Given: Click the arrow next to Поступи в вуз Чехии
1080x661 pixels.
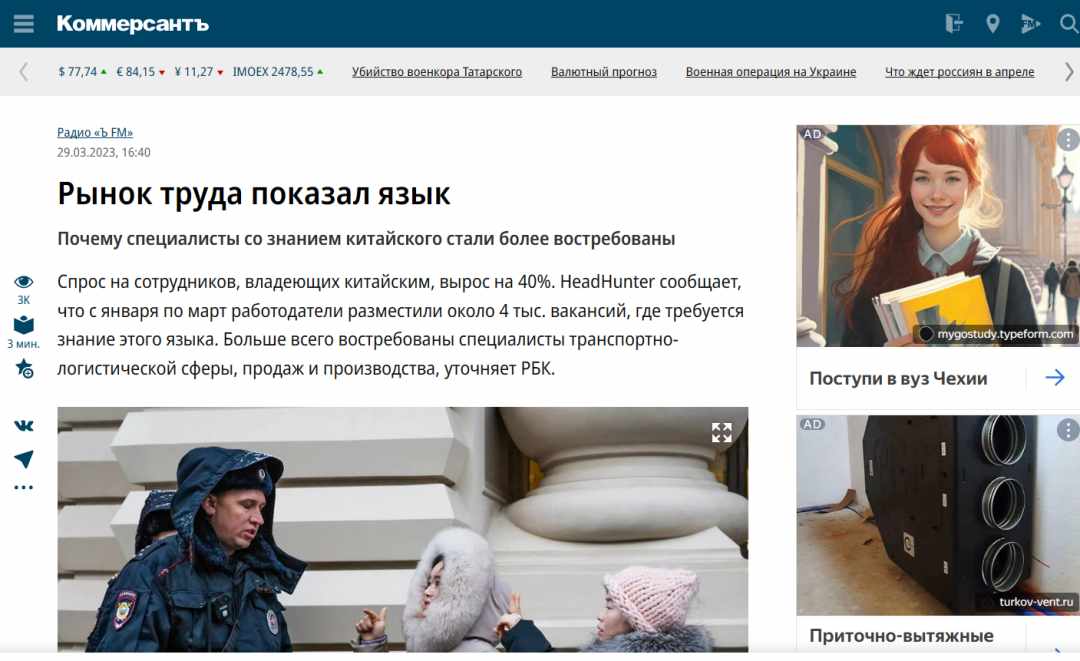Looking at the screenshot, I should pos(1055,377).
